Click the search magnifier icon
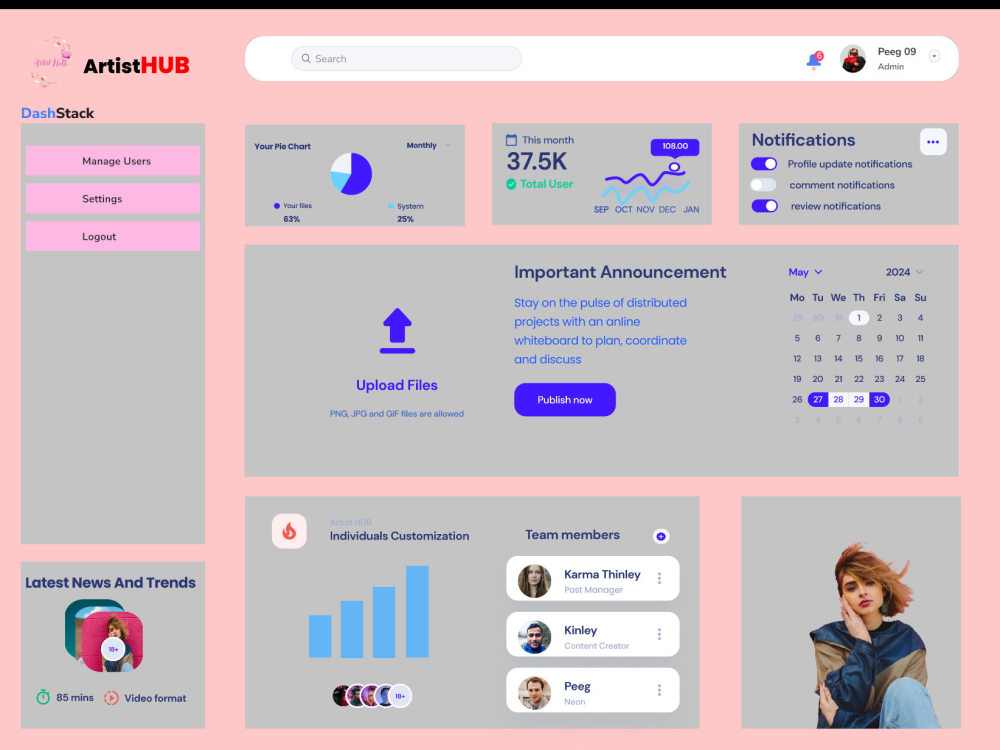 (x=306, y=59)
